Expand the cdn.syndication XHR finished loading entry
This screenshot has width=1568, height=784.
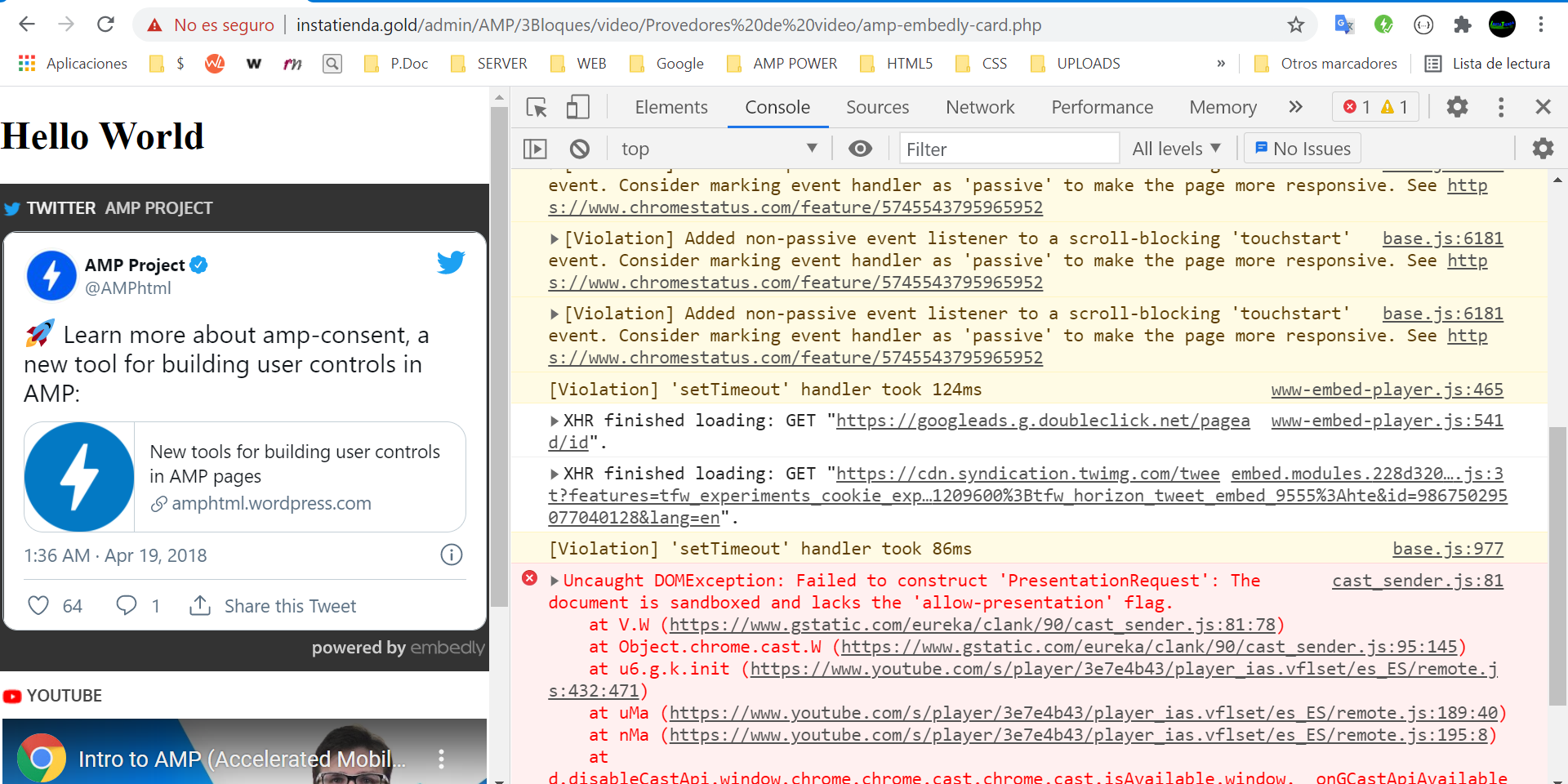555,474
